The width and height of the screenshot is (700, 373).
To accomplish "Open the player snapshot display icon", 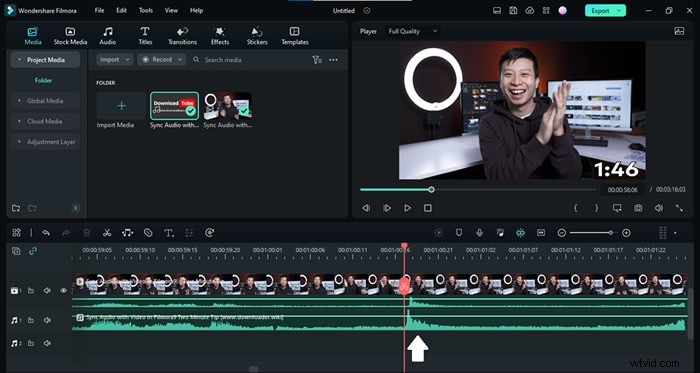I will pos(679,31).
